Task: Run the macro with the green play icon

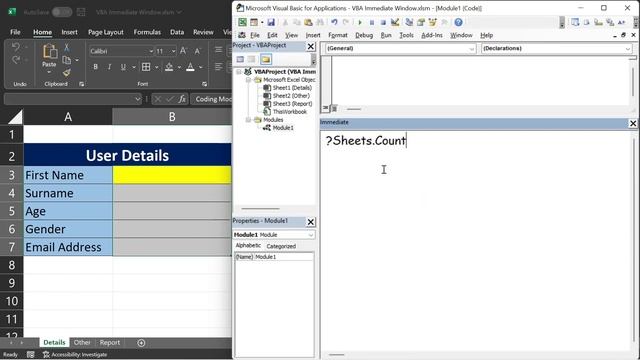Action: pos(360,22)
